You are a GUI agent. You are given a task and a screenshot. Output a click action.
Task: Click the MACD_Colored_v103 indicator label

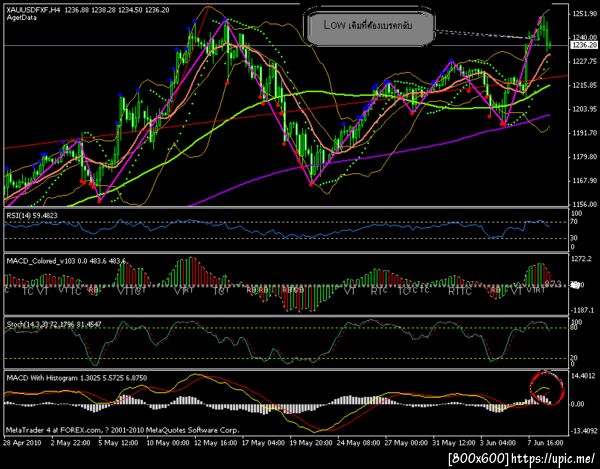point(66,261)
